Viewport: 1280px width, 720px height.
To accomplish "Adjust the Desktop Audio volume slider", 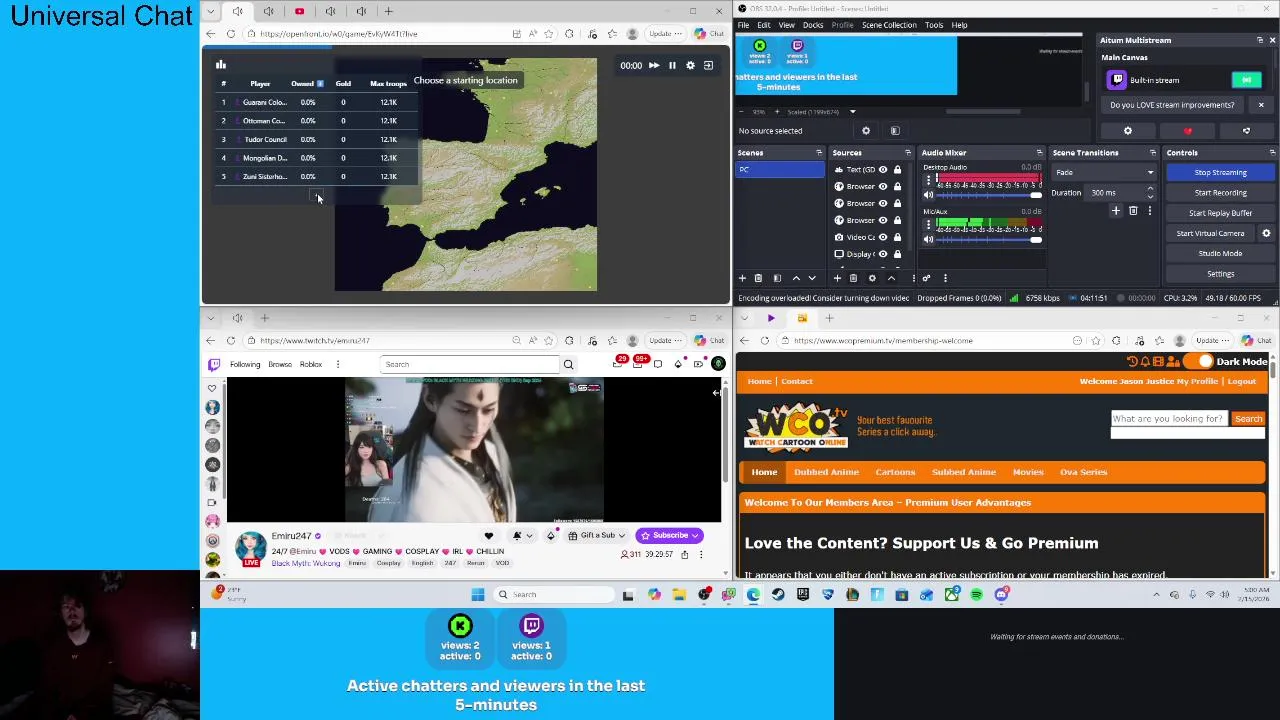I will [x=987, y=195].
